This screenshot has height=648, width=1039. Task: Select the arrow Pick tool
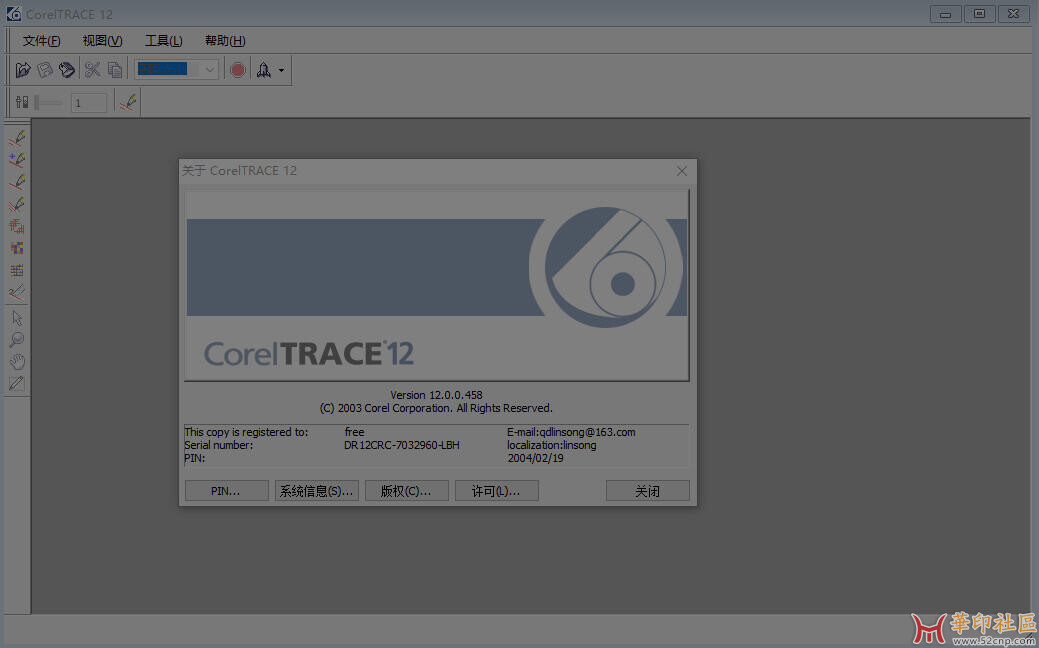point(17,319)
